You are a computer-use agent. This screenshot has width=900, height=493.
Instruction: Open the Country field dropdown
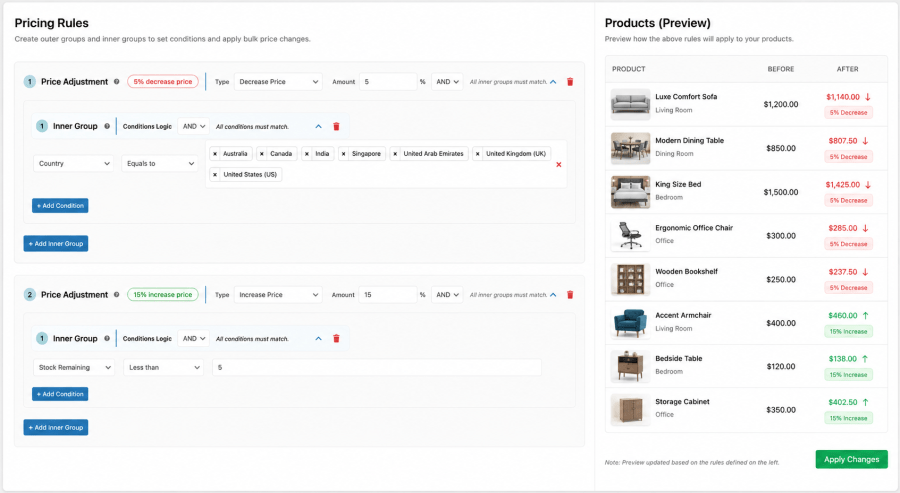coord(74,164)
